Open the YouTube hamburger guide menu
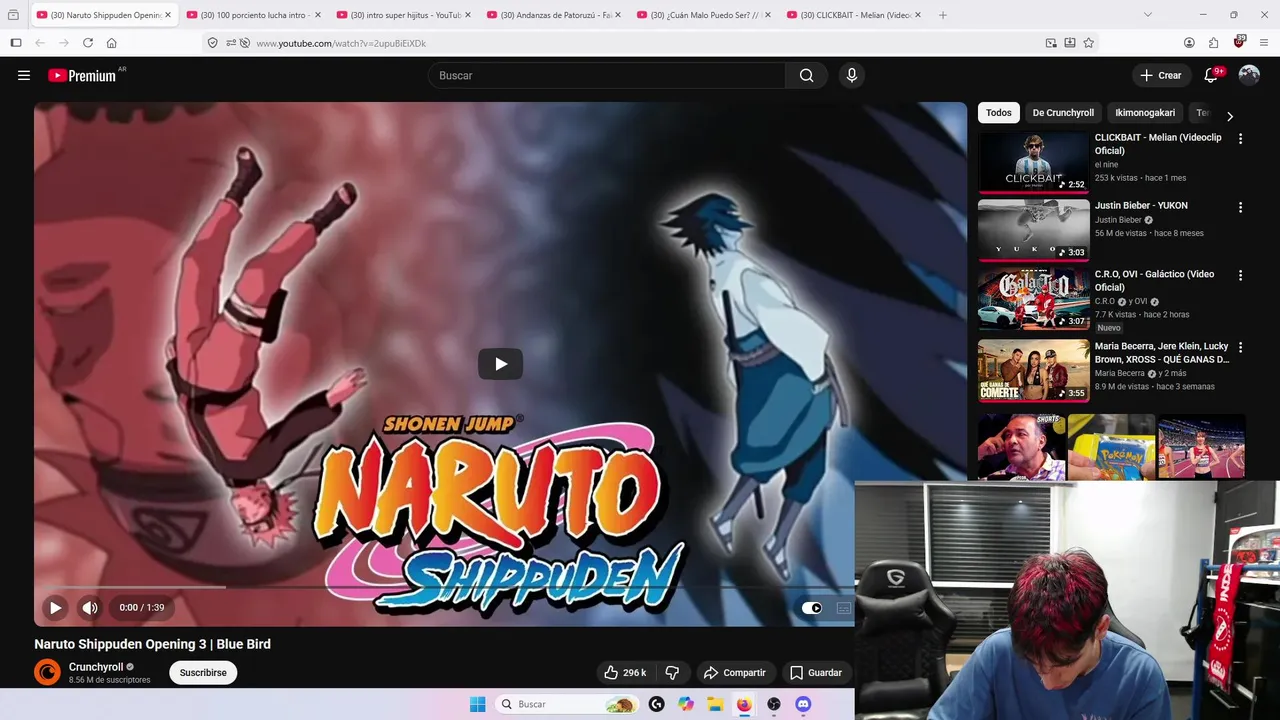This screenshot has height=720, width=1280. (24, 75)
